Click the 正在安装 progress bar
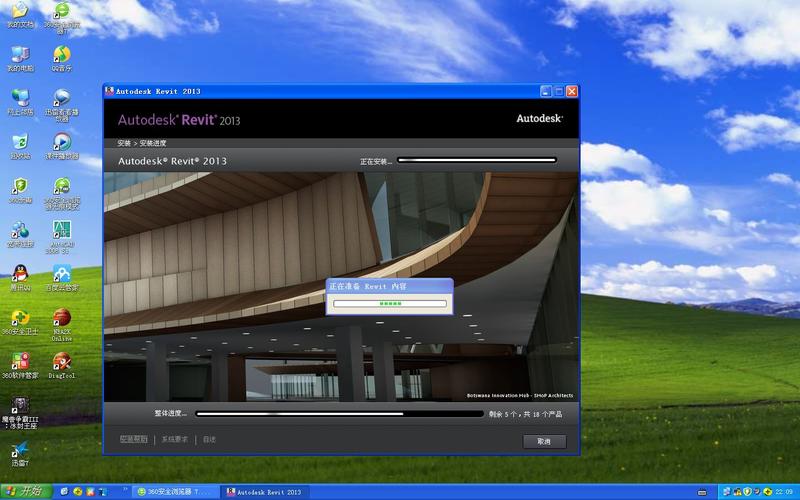This screenshot has width=800, height=500. 477,160
